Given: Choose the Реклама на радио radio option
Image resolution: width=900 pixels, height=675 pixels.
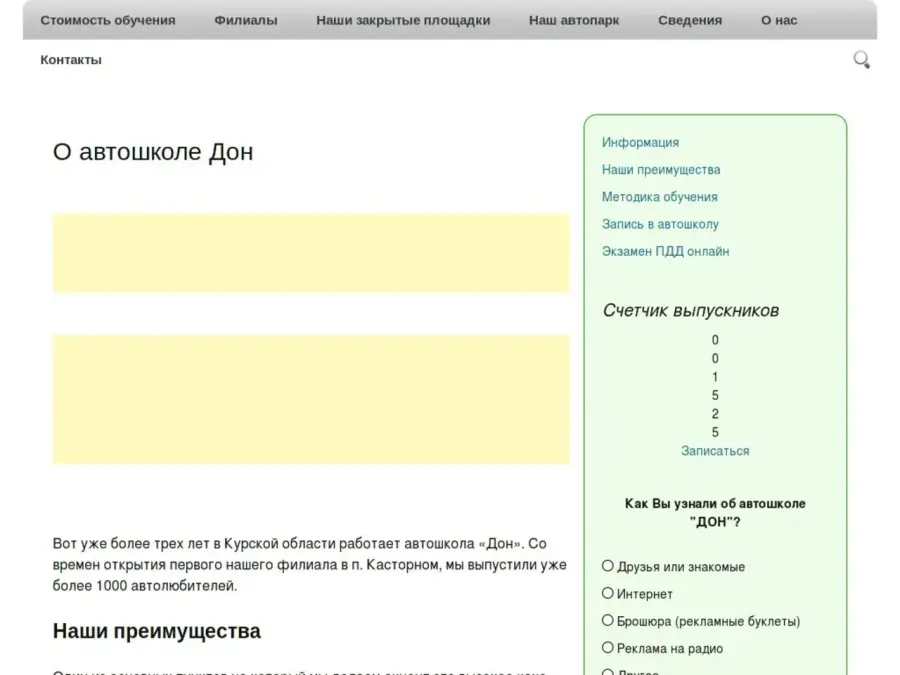Looking at the screenshot, I should coord(607,647).
